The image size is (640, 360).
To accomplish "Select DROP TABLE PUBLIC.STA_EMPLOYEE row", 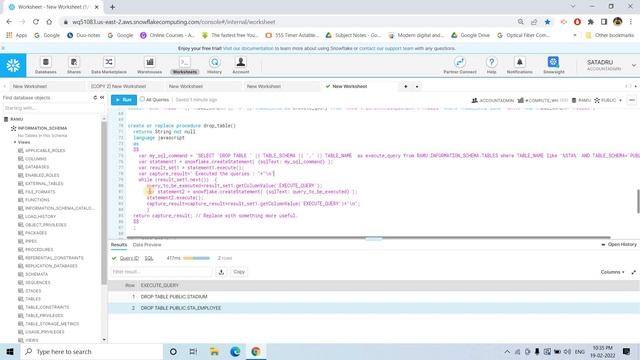I will pos(373,308).
